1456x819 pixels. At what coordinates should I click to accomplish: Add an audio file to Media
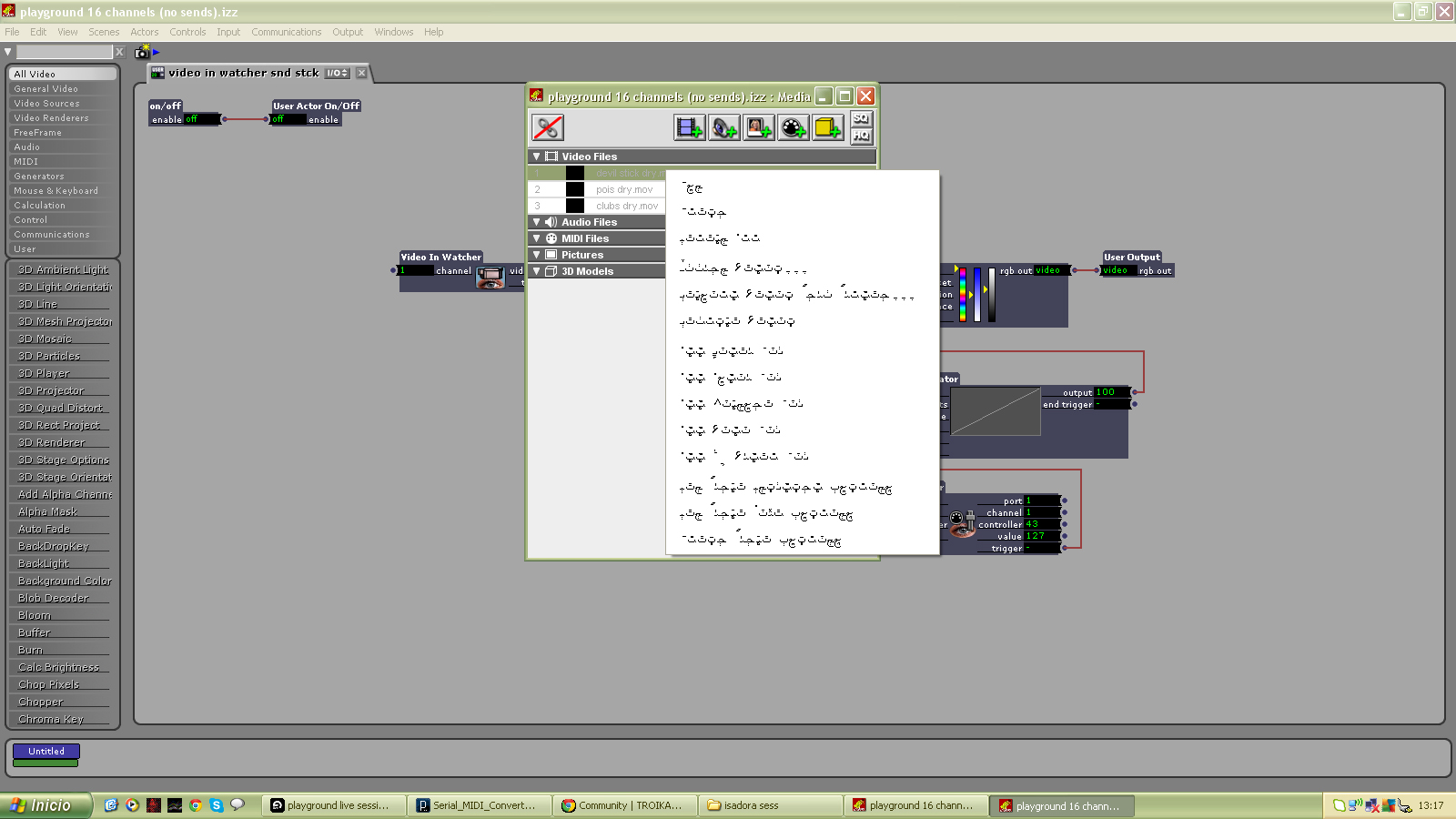pyautogui.click(x=724, y=127)
